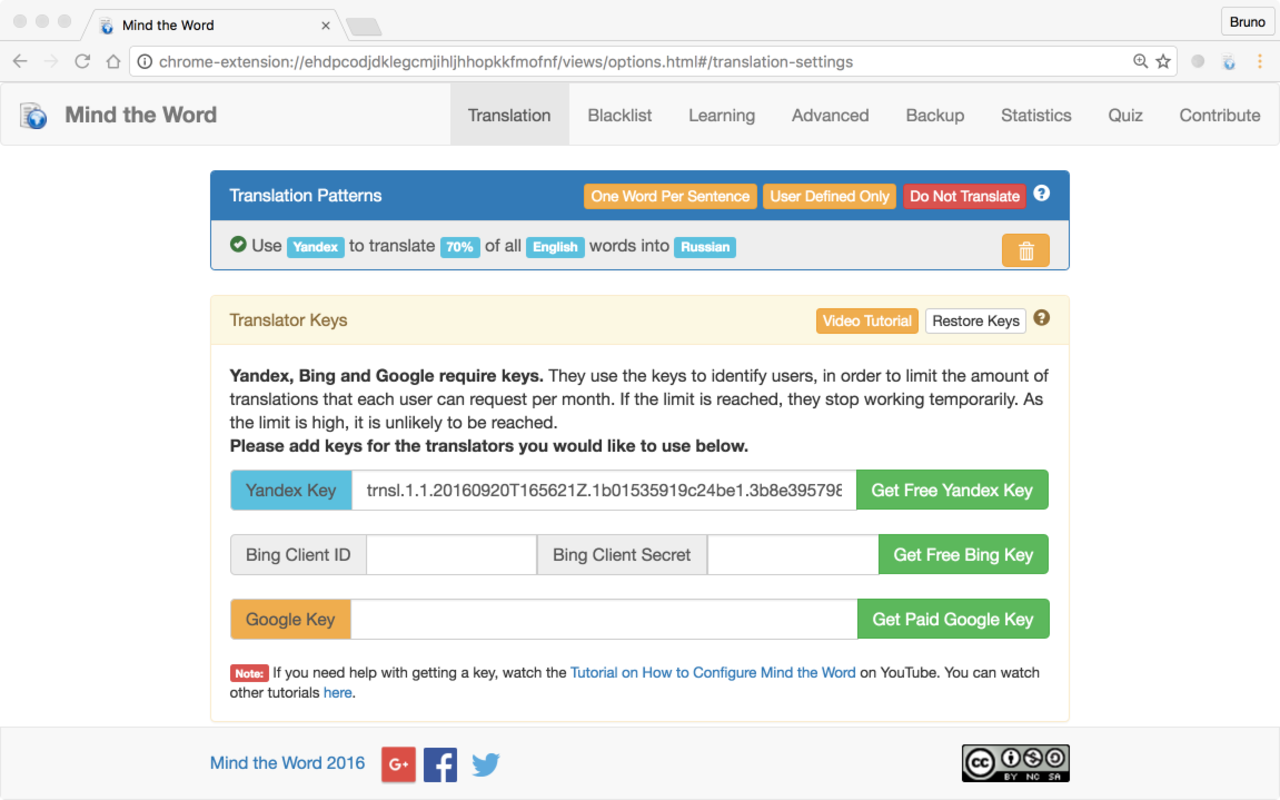Open the Statistics tab
1280x800 pixels.
pyautogui.click(x=1035, y=115)
